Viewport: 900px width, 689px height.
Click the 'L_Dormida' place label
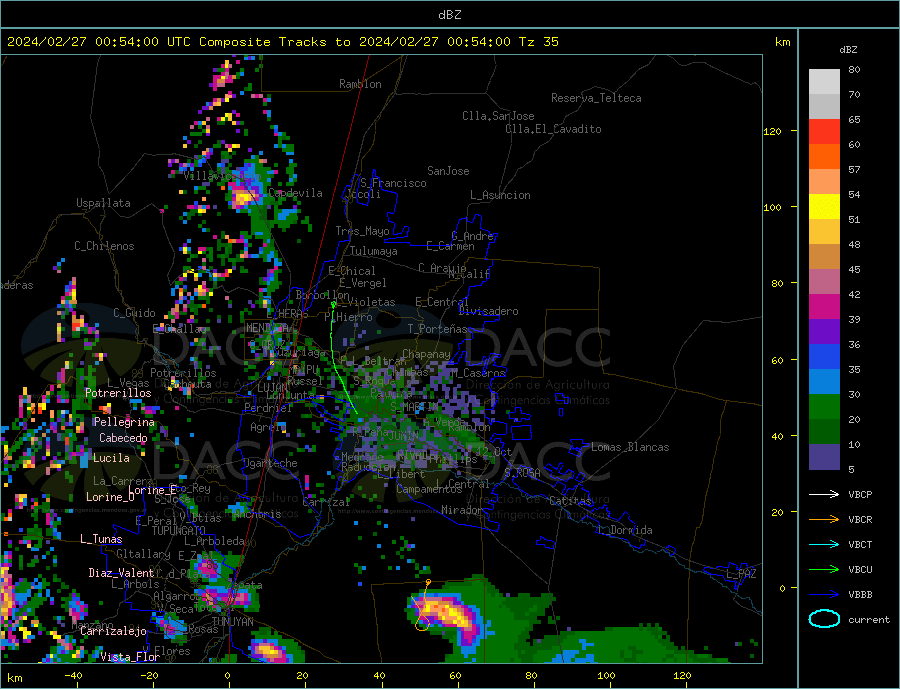click(626, 530)
